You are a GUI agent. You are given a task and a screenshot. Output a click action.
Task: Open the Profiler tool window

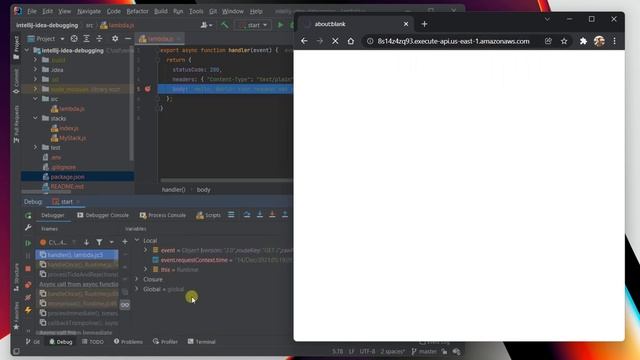coord(165,342)
